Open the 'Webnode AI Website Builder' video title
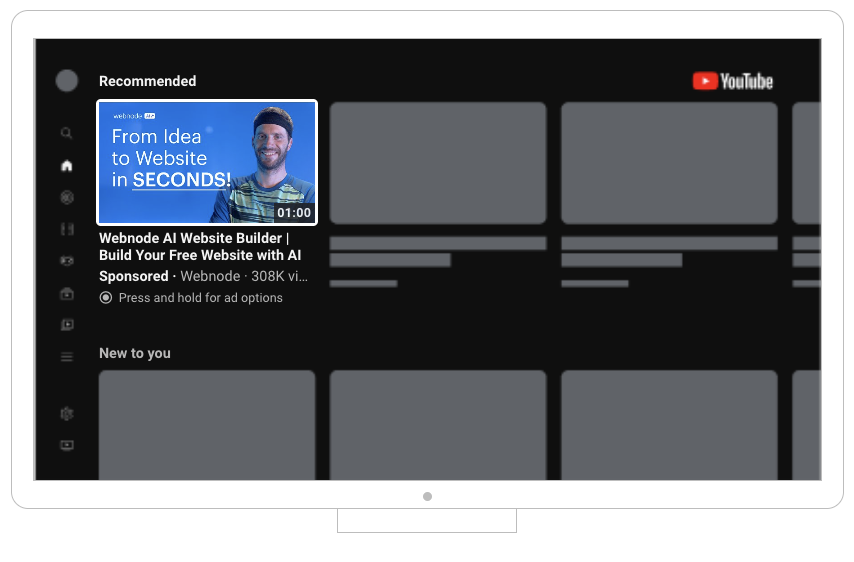 [x=200, y=247]
